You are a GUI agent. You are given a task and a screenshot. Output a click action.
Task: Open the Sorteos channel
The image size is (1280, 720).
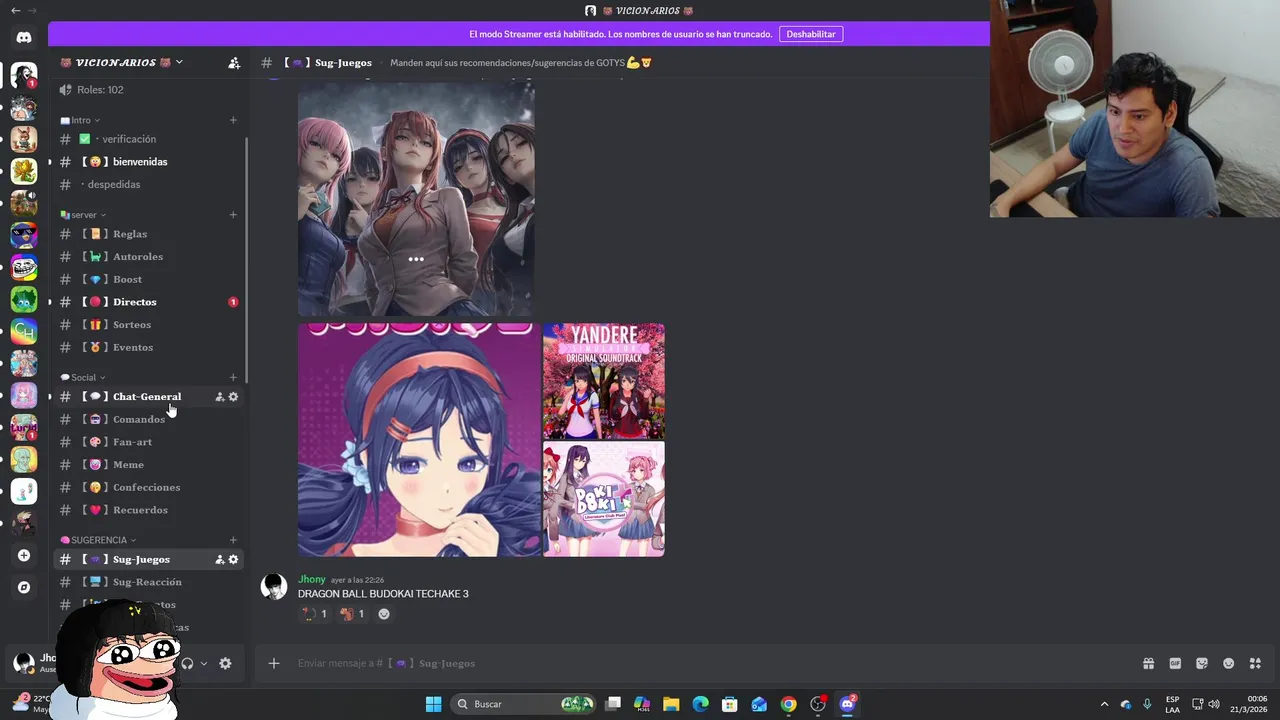point(148,324)
